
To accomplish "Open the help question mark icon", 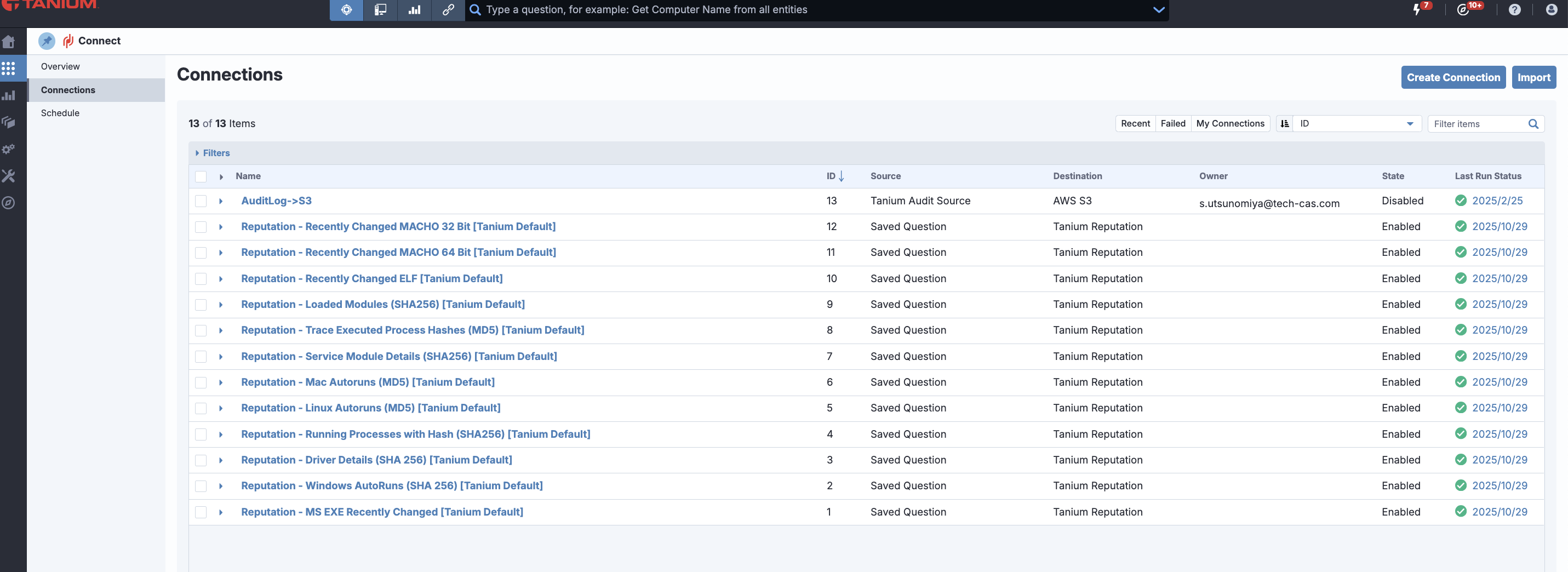I will [1514, 10].
